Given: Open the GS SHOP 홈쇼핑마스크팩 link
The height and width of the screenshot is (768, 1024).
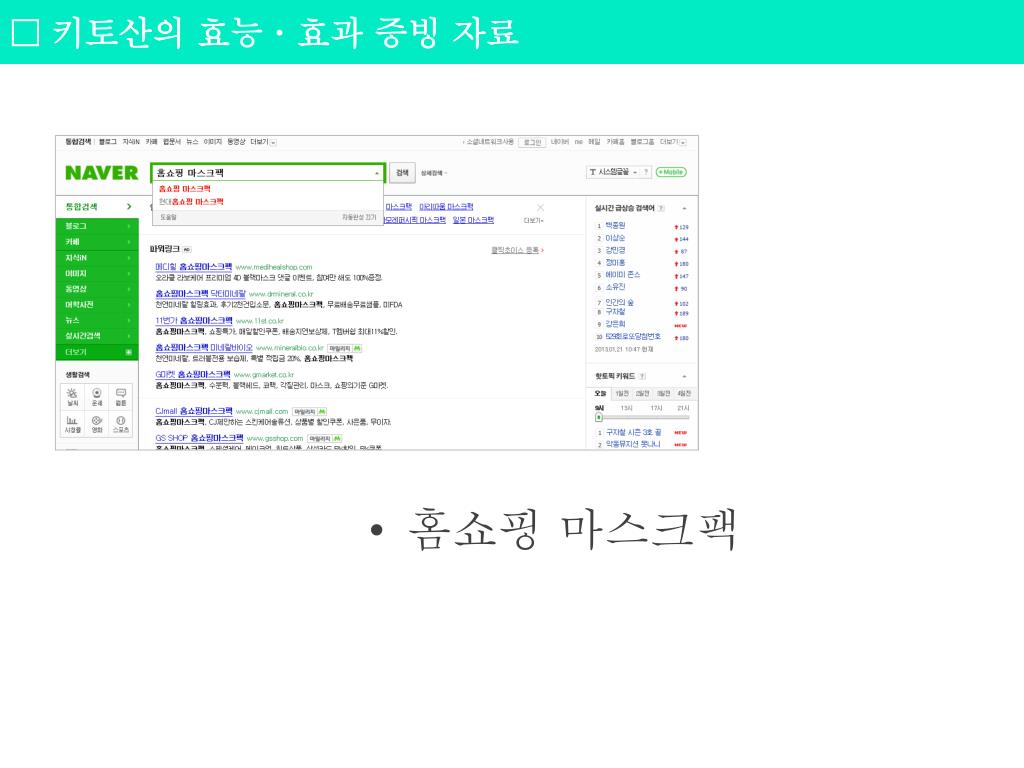Looking at the screenshot, I should 199,438.
